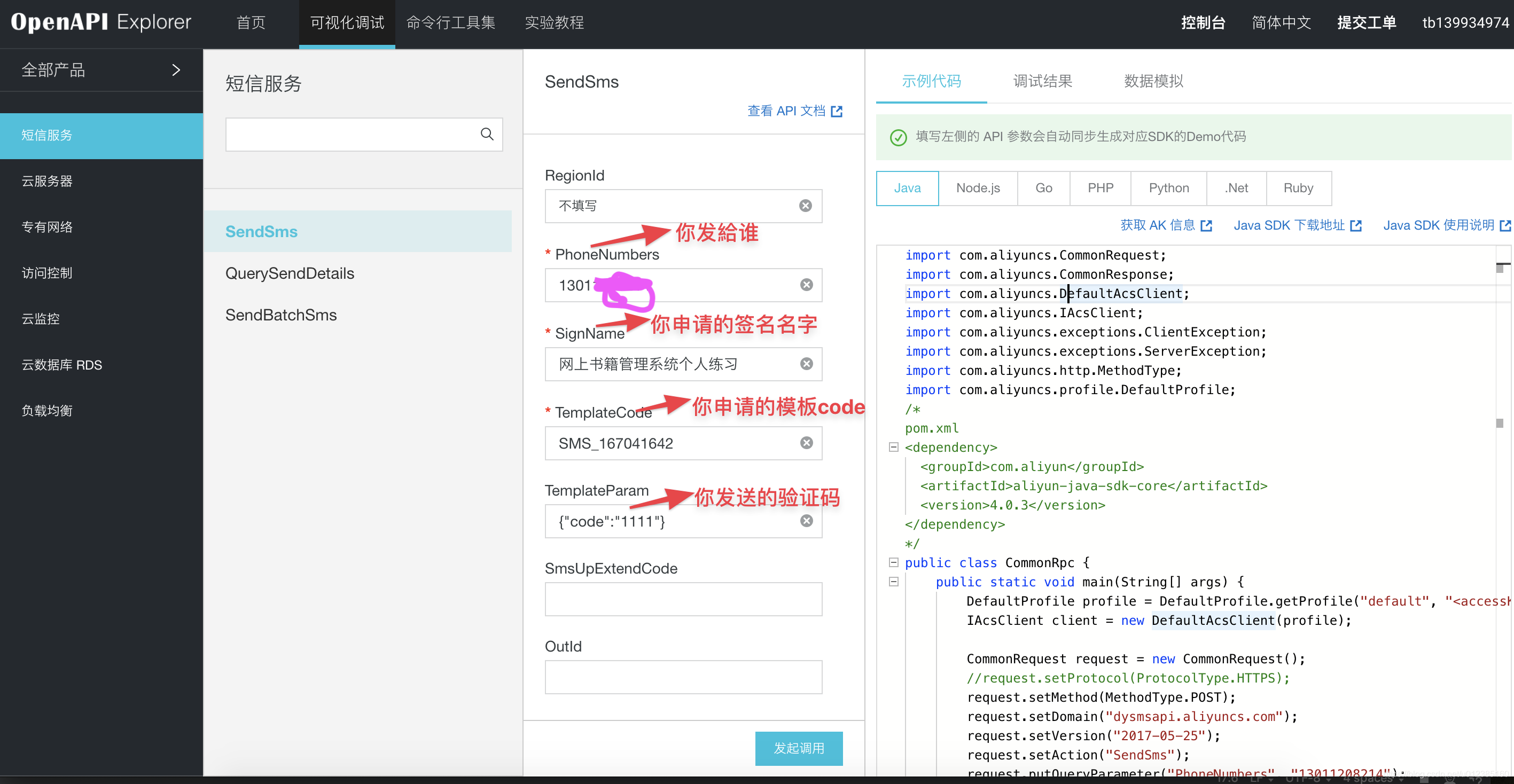This screenshot has height=784, width=1514.
Task: Click the expand arrow for 全部产品
Action: point(177,70)
